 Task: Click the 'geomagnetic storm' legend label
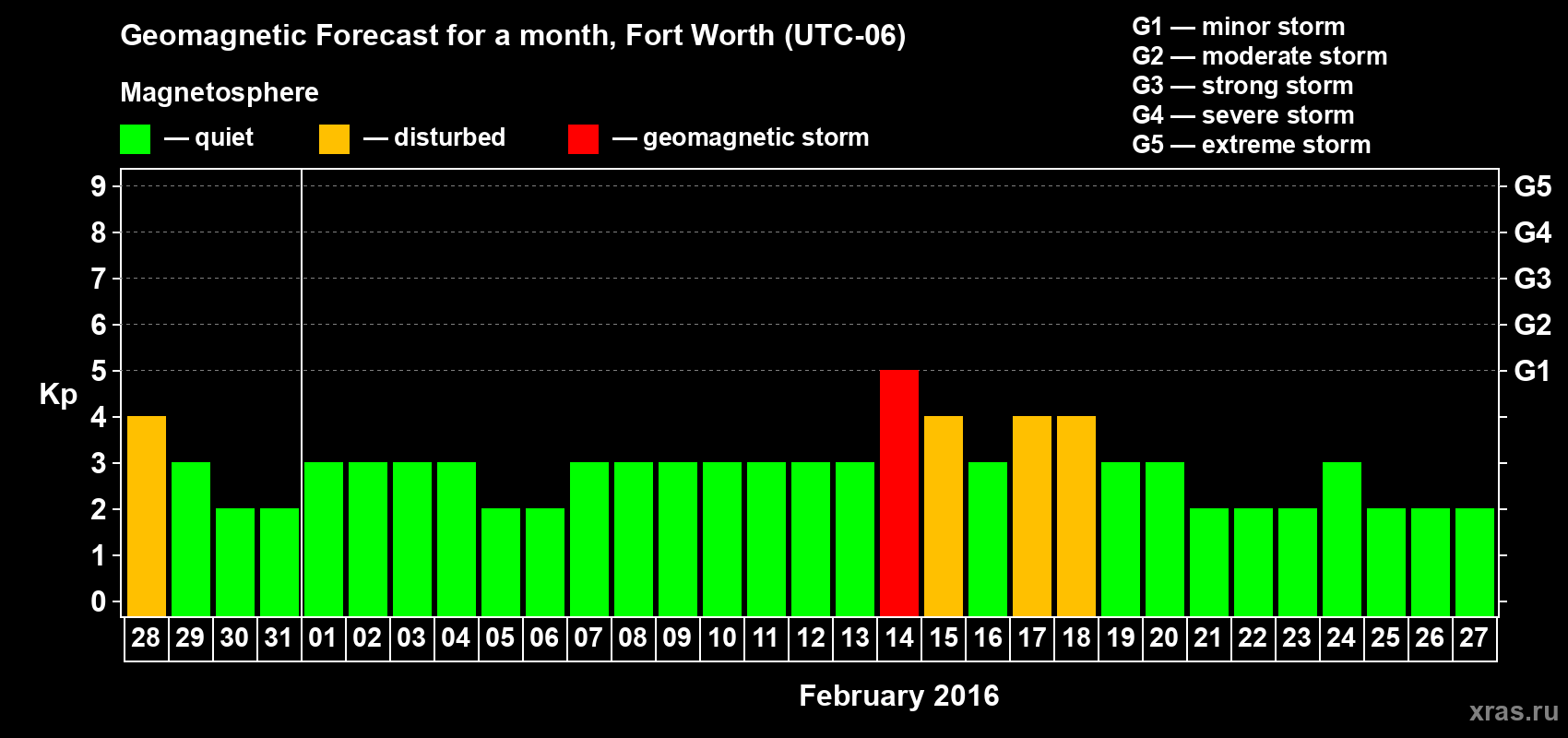click(x=756, y=137)
